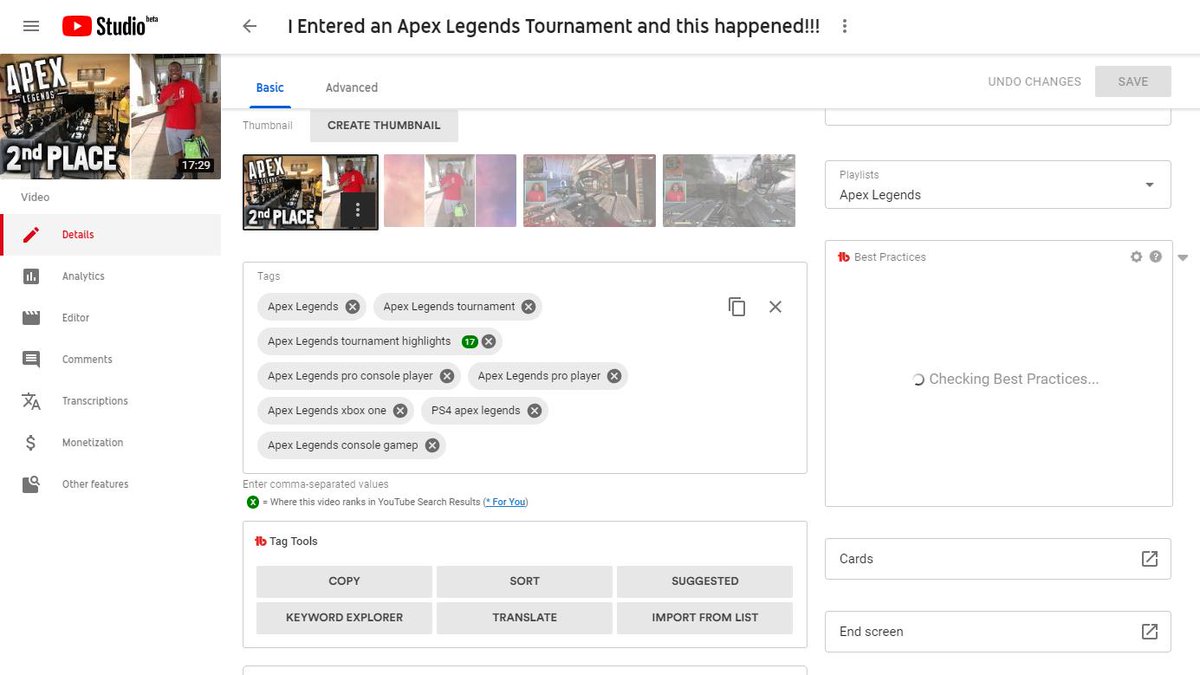Click the Transcriptions translate icon

(31, 401)
